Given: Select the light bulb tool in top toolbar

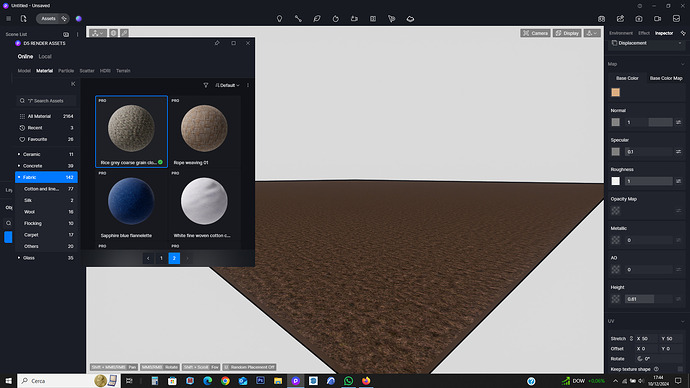Looking at the screenshot, I should tap(279, 18).
